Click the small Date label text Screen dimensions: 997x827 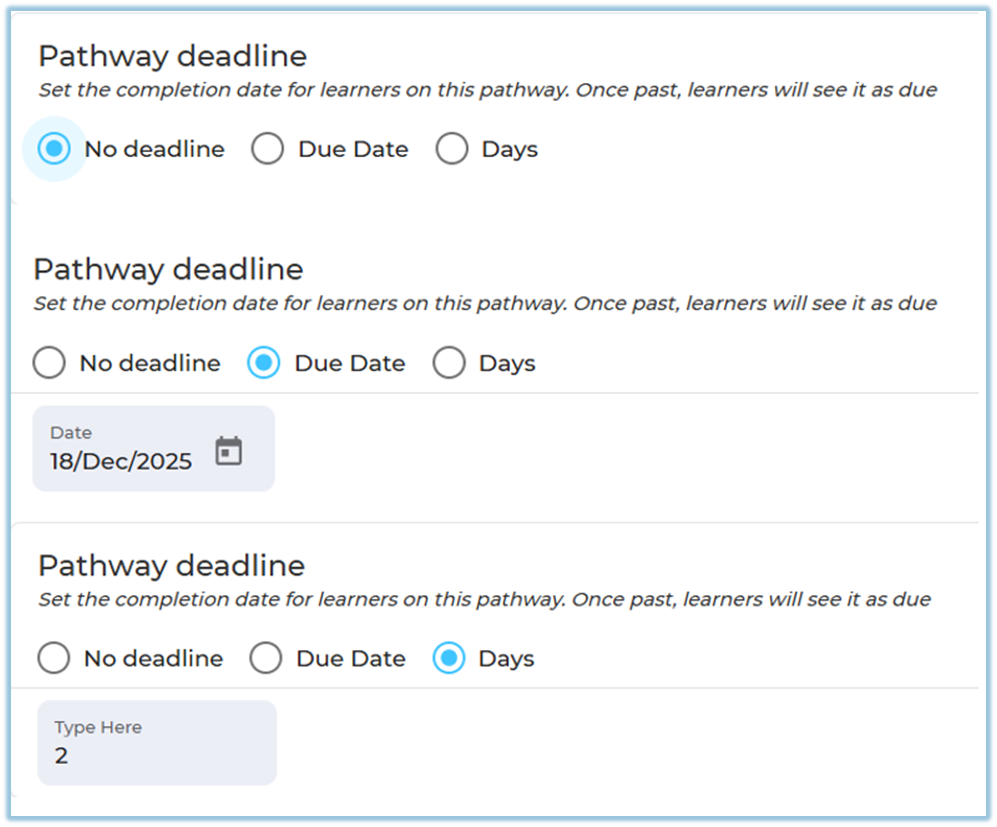pos(71,433)
